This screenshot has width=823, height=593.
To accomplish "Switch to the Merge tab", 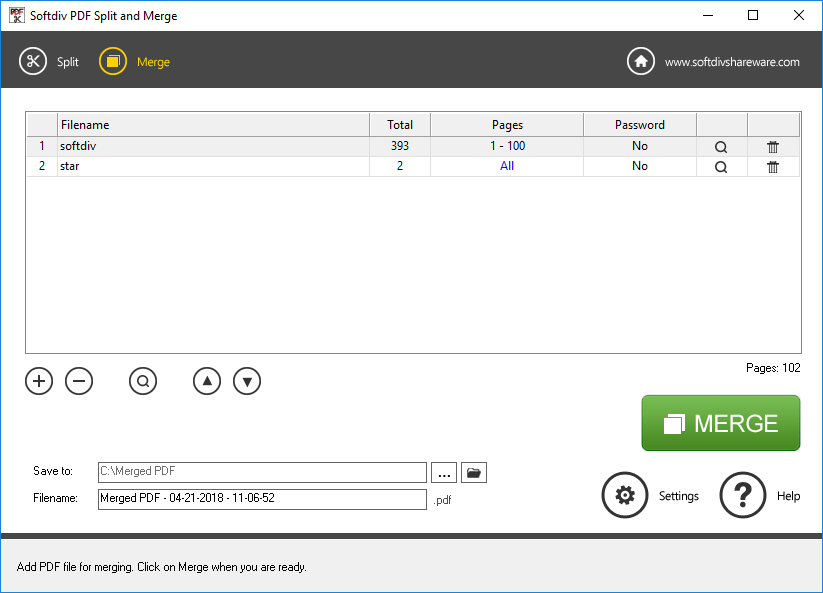I will 135,62.
